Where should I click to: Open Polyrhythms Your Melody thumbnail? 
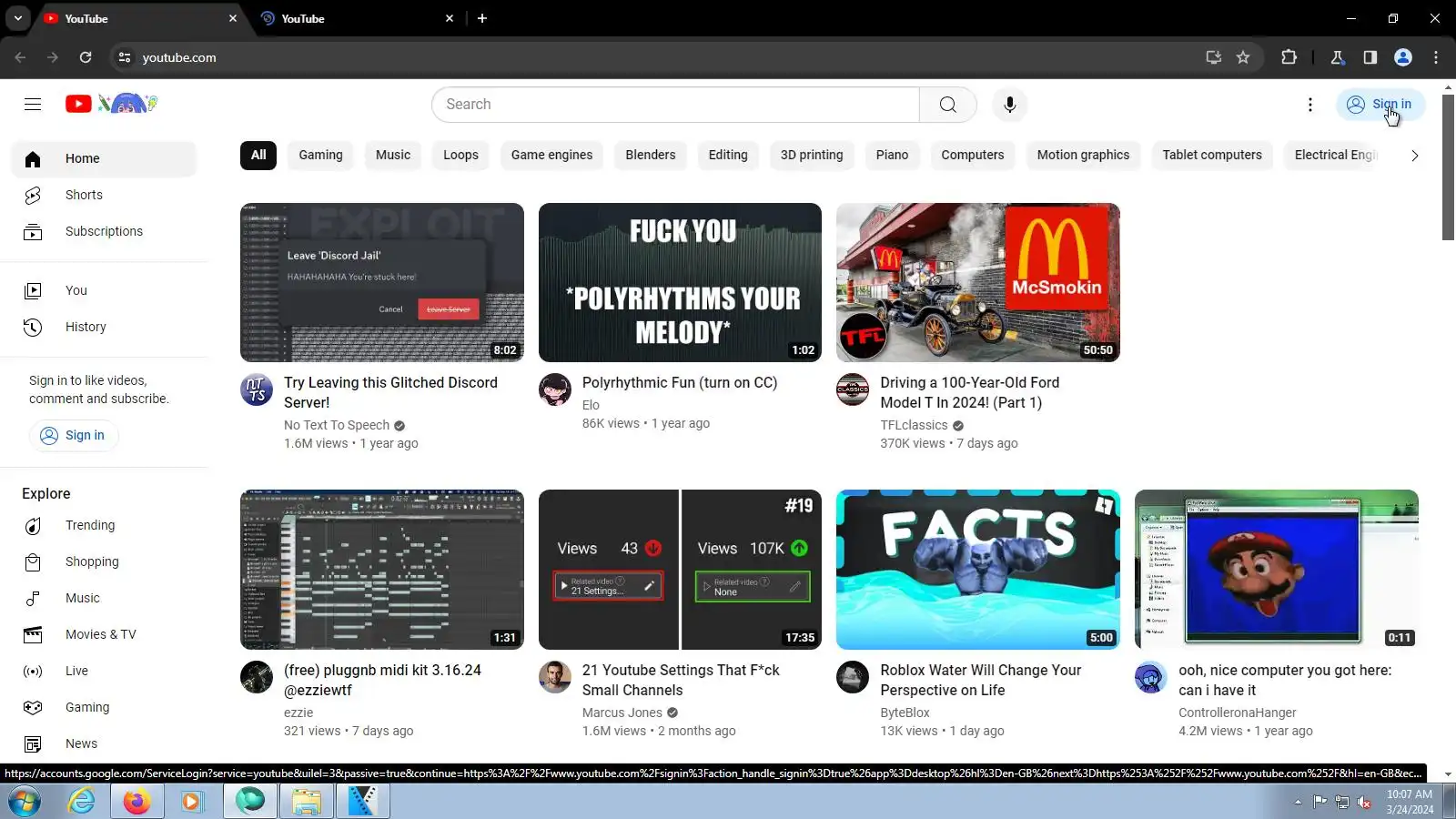tap(680, 282)
